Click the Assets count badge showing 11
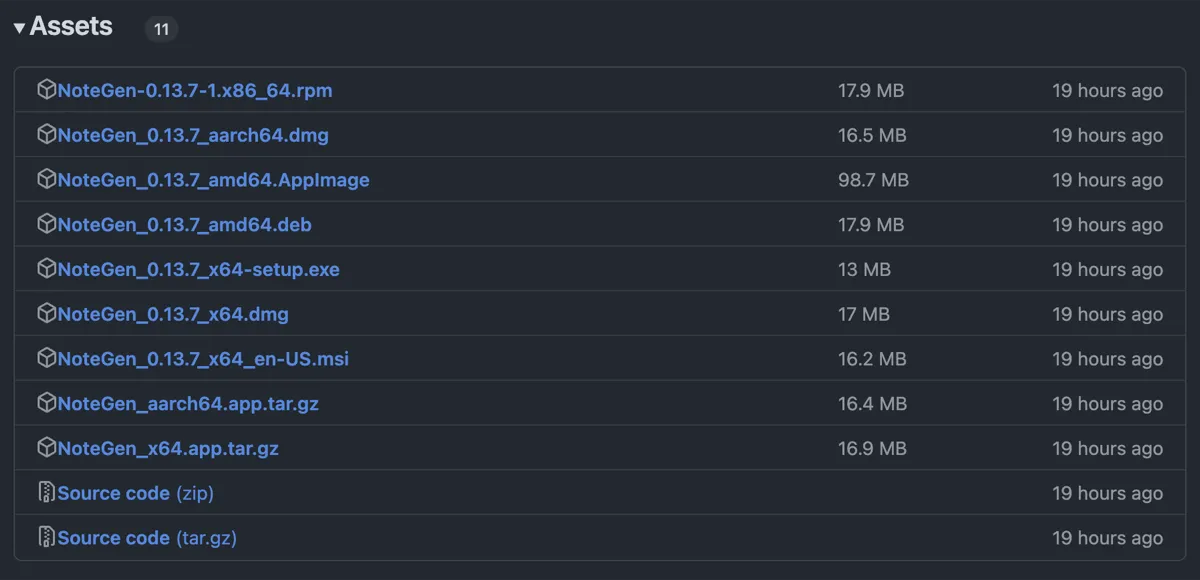Image resolution: width=1200 pixels, height=580 pixels. [161, 29]
